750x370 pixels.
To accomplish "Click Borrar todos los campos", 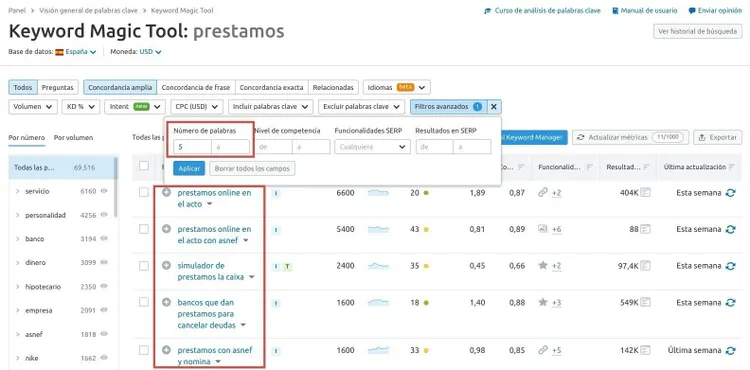I will pyautogui.click(x=252, y=168).
